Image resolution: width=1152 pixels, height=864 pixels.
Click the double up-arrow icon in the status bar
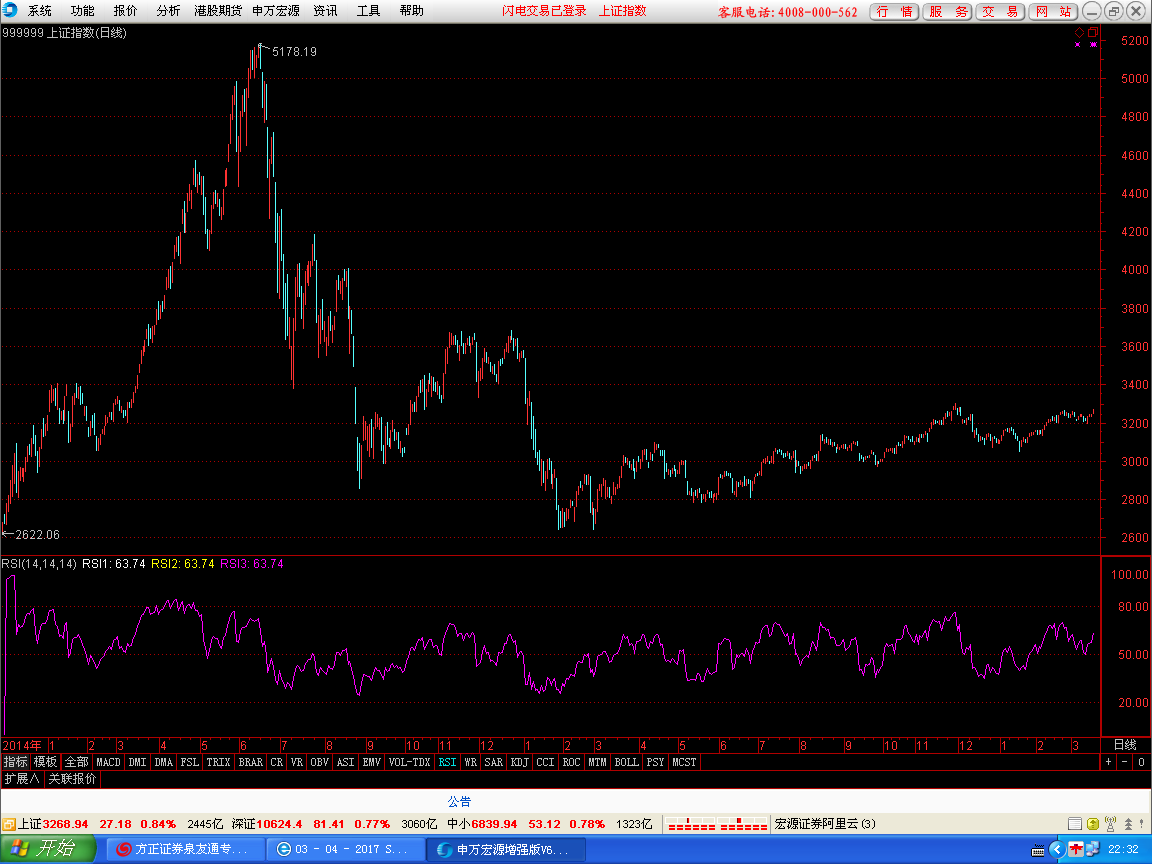[x=1128, y=824]
